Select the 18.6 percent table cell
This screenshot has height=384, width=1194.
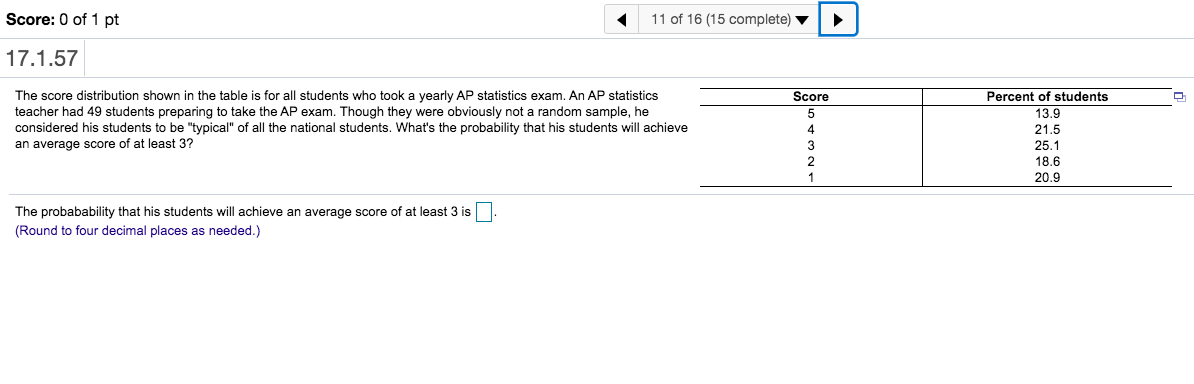tap(1047, 162)
